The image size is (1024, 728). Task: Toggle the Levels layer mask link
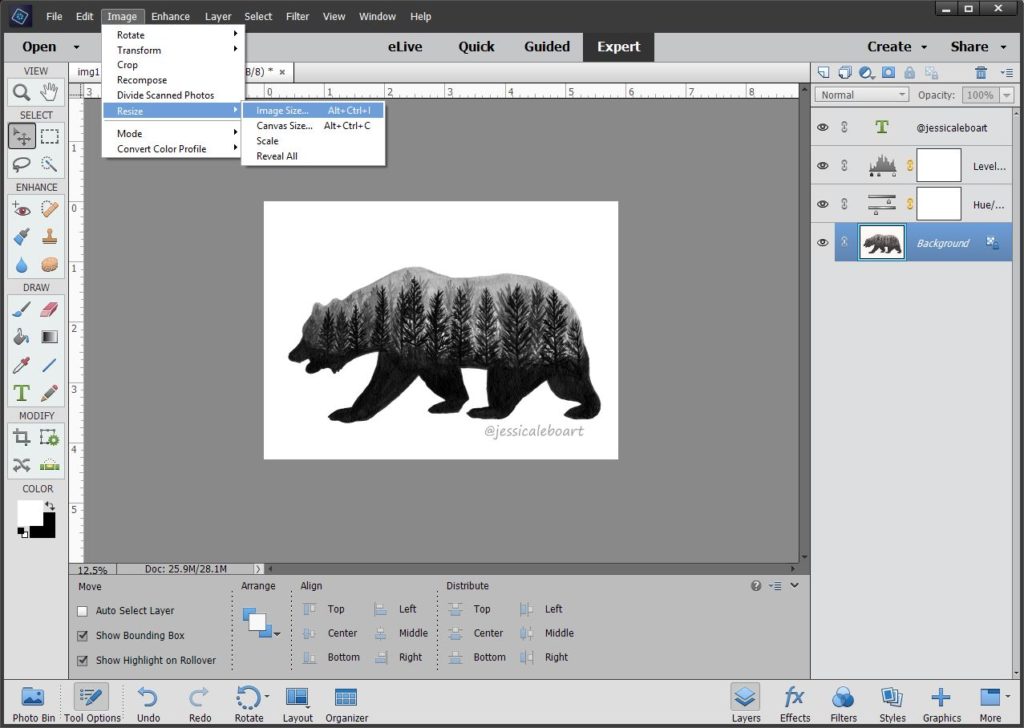[x=910, y=166]
